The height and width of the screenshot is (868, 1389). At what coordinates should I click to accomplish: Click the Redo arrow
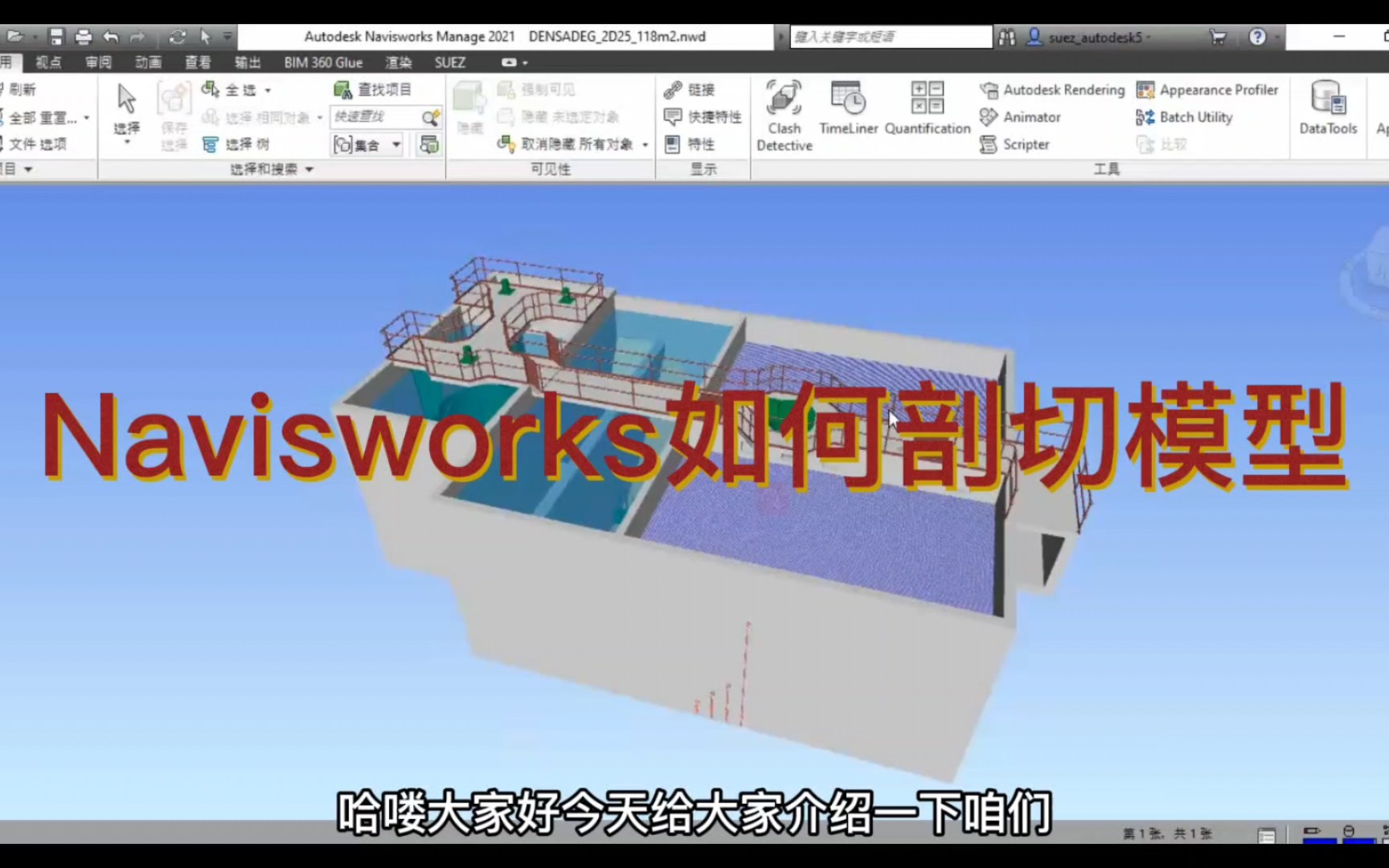point(137,36)
